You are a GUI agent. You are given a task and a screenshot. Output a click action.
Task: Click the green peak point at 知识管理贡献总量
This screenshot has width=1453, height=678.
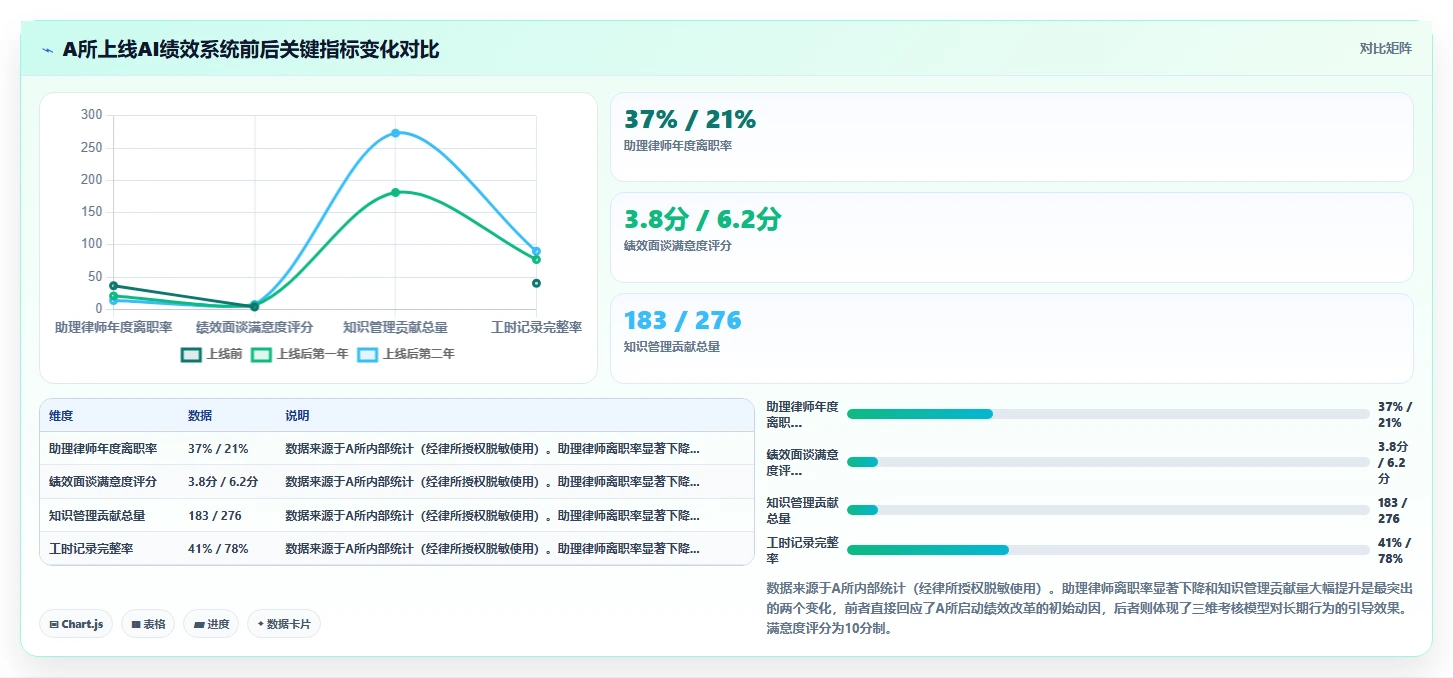(x=395, y=192)
